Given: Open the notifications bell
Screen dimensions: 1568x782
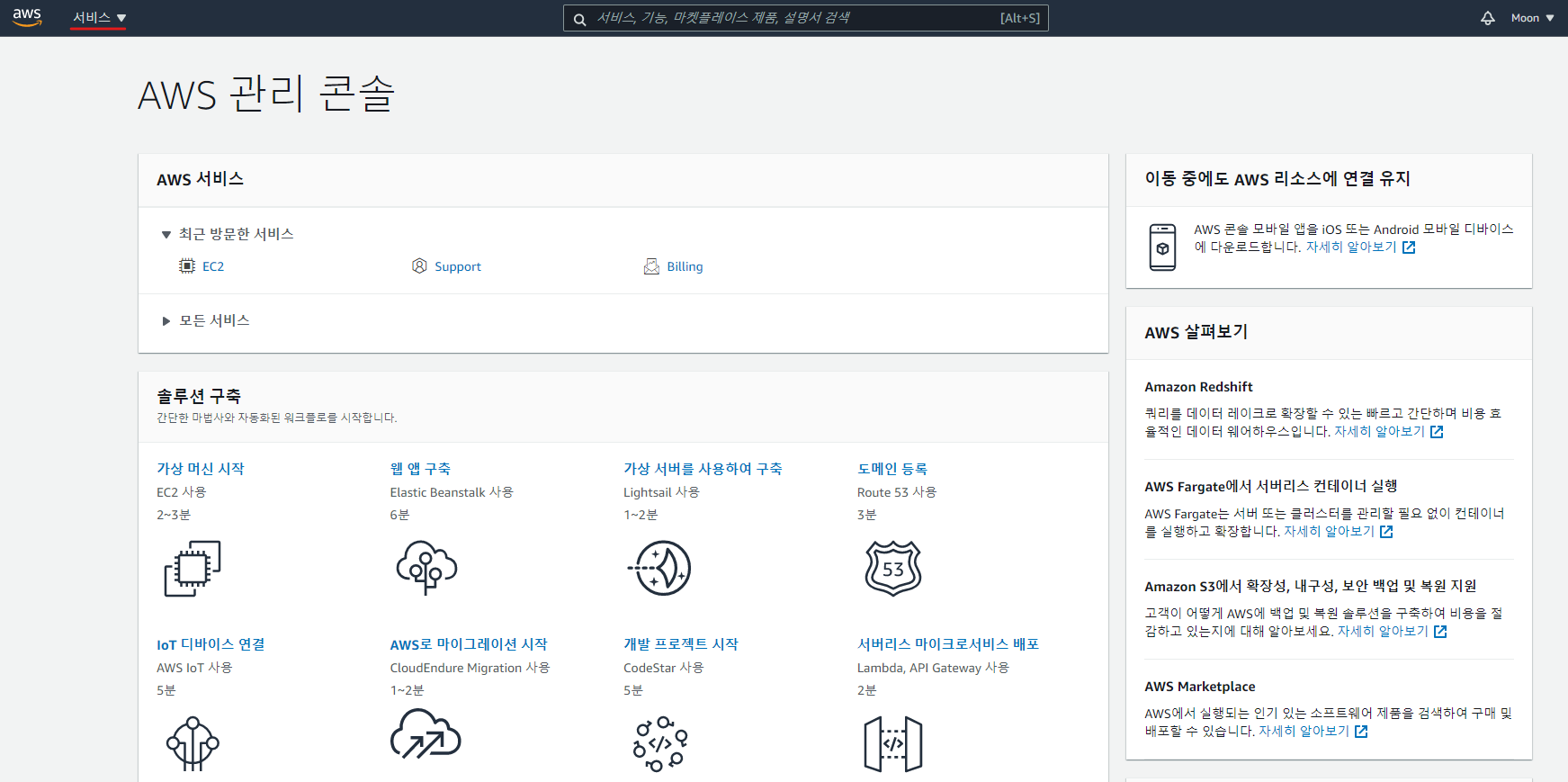Looking at the screenshot, I should pos(1488,18).
